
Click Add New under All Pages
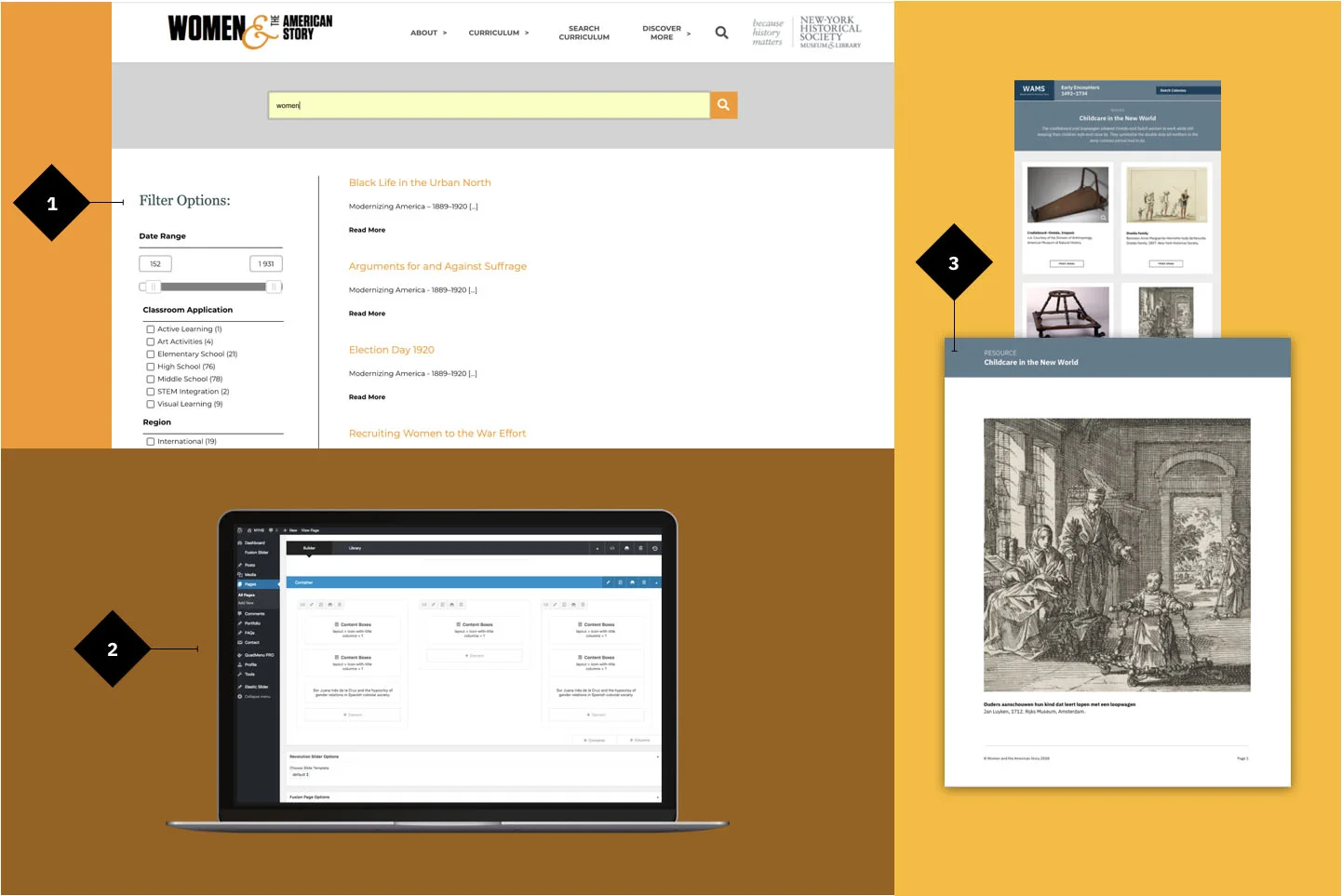point(246,603)
